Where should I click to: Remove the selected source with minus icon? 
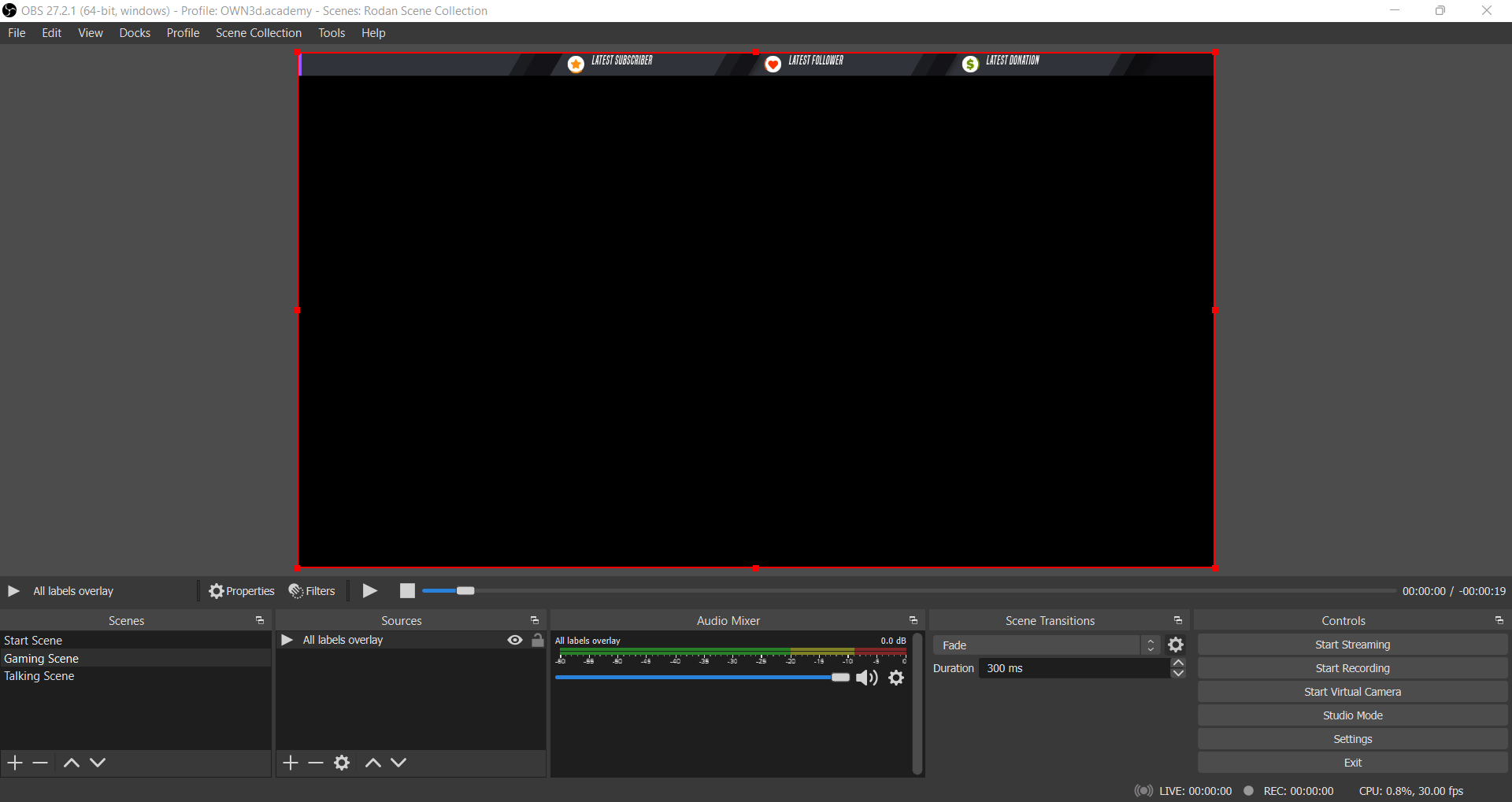pos(316,763)
